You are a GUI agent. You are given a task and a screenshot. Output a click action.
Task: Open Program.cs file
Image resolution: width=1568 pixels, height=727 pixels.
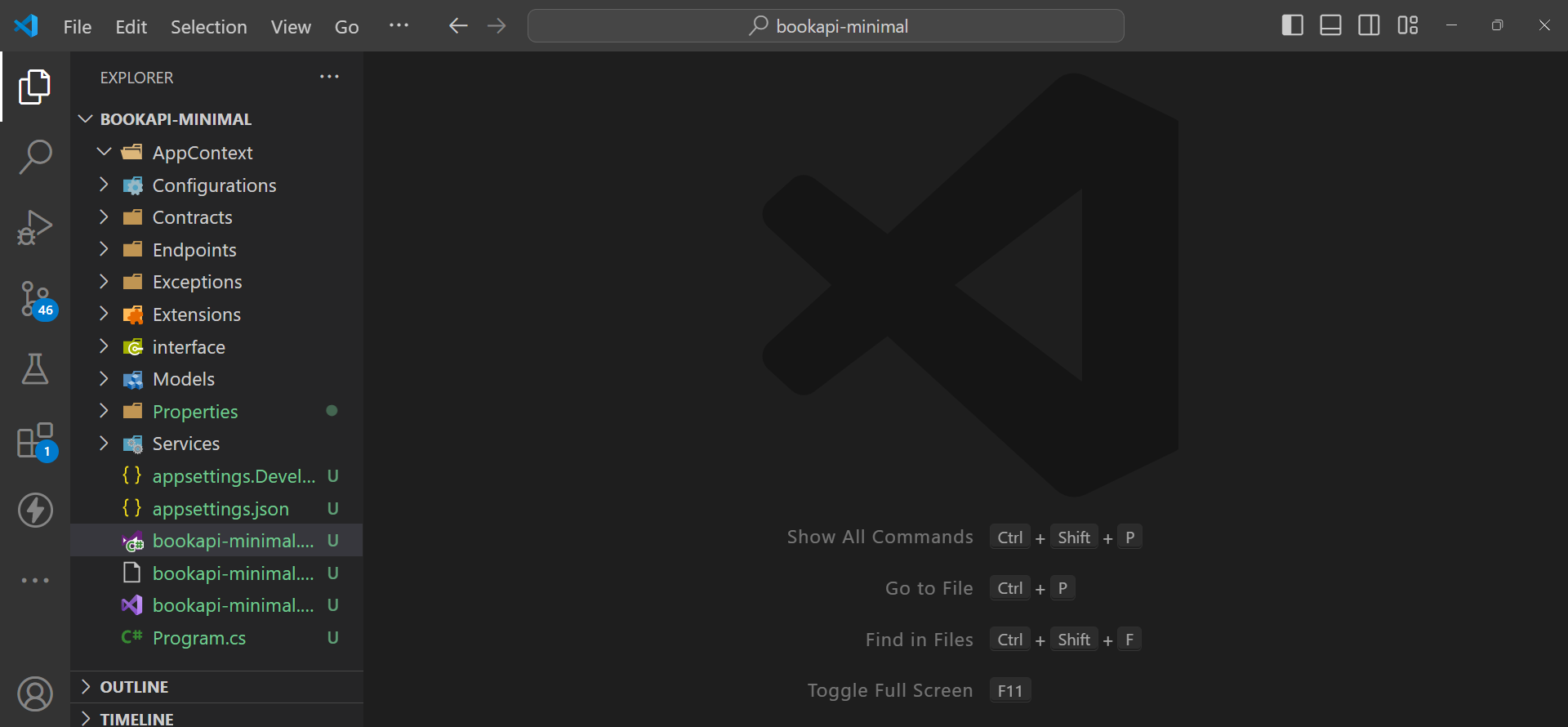pyautogui.click(x=216, y=638)
